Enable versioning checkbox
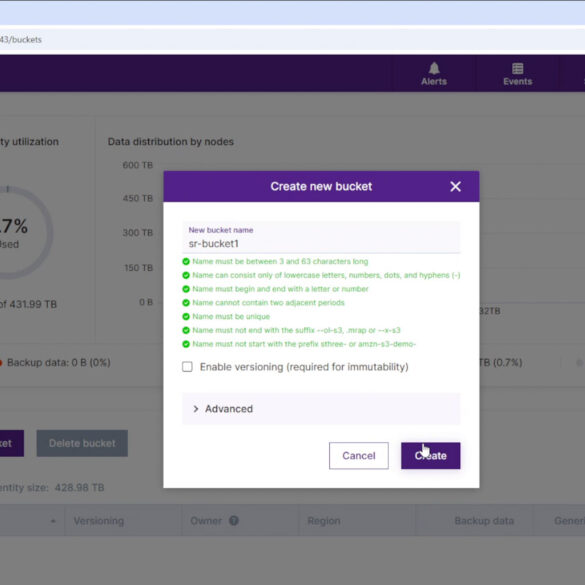Screen dimensions: 585x585 click(x=187, y=367)
